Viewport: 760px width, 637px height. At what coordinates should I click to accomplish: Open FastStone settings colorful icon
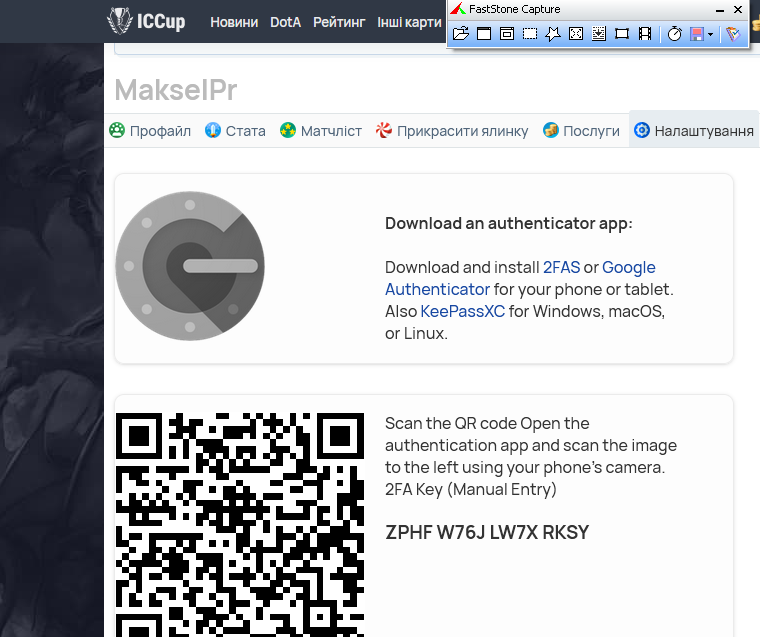point(733,33)
